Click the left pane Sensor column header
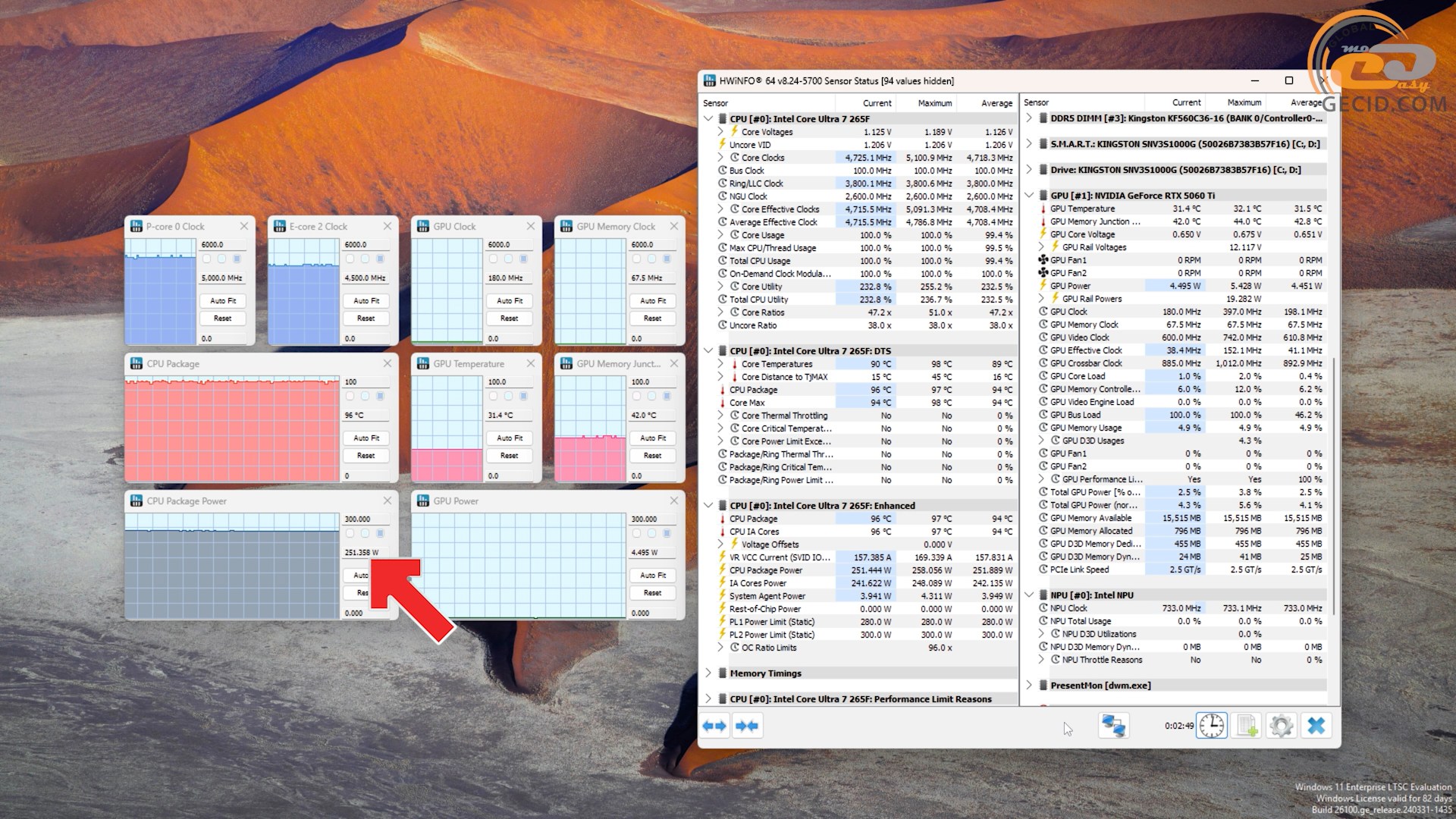1456x819 pixels. click(767, 103)
